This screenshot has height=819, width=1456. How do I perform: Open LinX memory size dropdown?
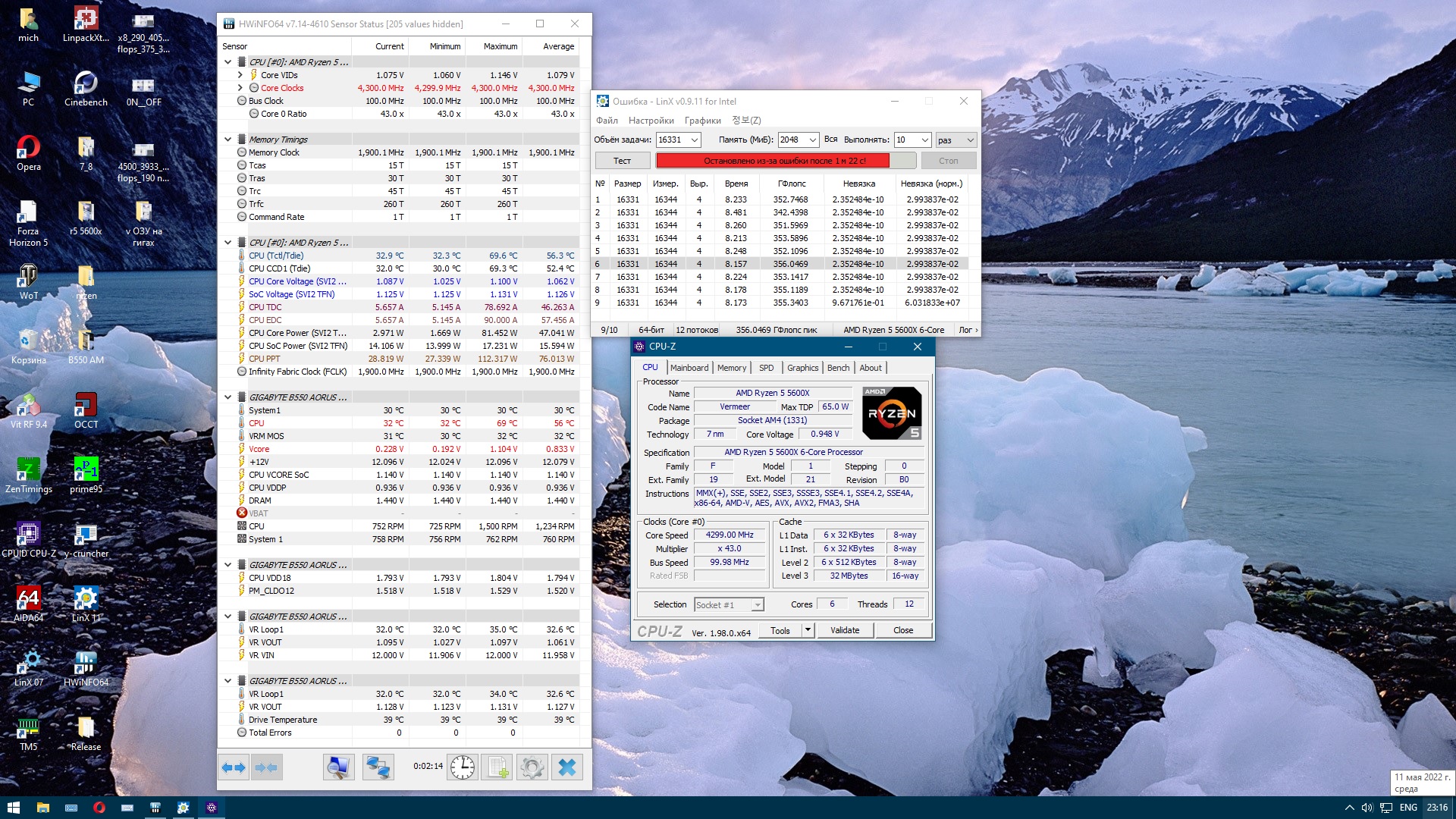(812, 140)
